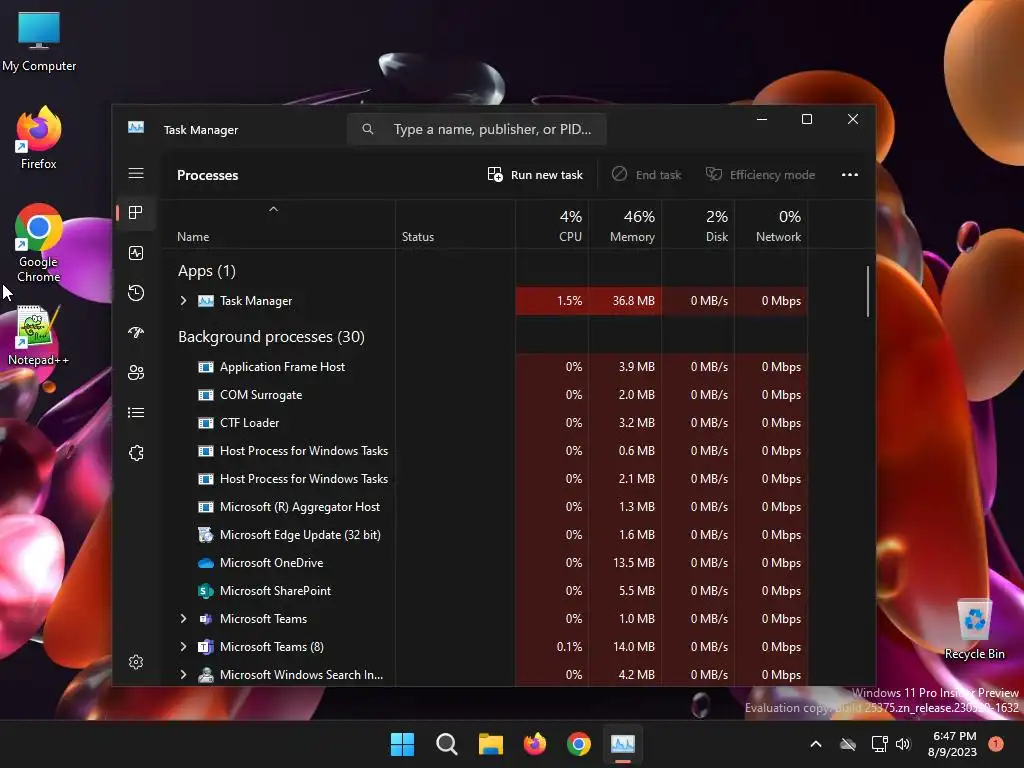Screen dimensions: 1024x768
Task: Open the Details sidebar icon
Action: coord(136,413)
